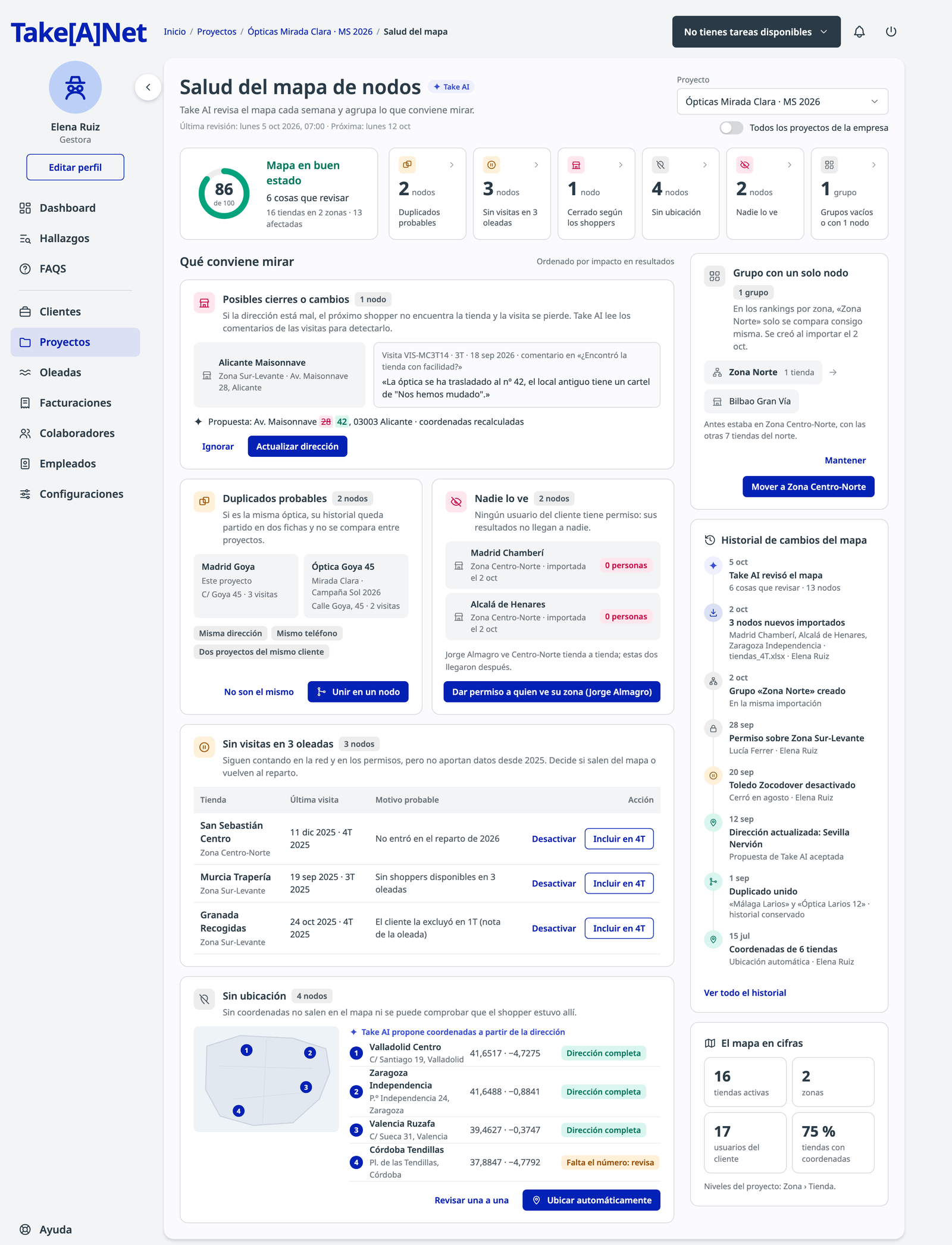Click the 86 de 100 health score ring
The width and height of the screenshot is (952, 1245).
(x=224, y=193)
